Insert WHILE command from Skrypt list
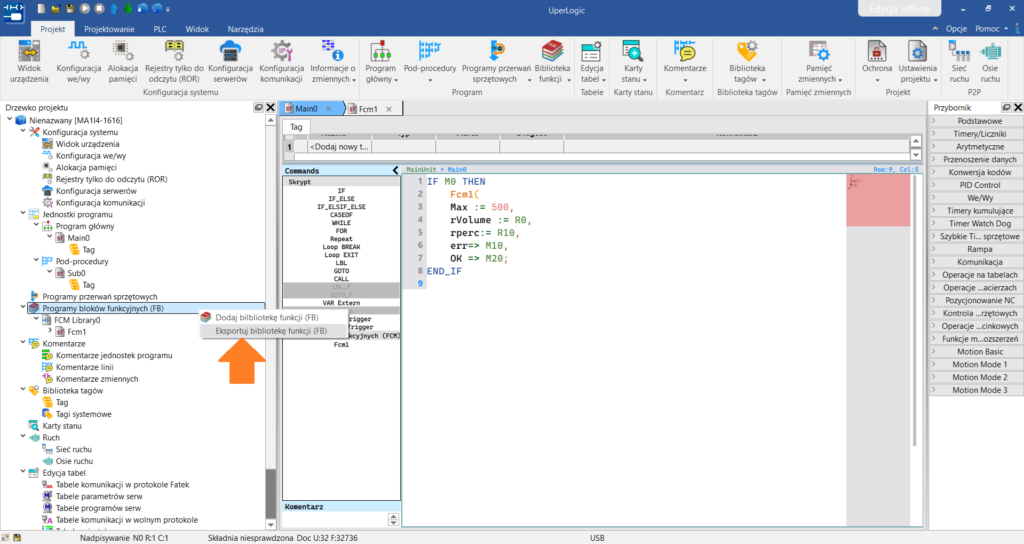Screen dimensions: 1024x544 pos(341,223)
